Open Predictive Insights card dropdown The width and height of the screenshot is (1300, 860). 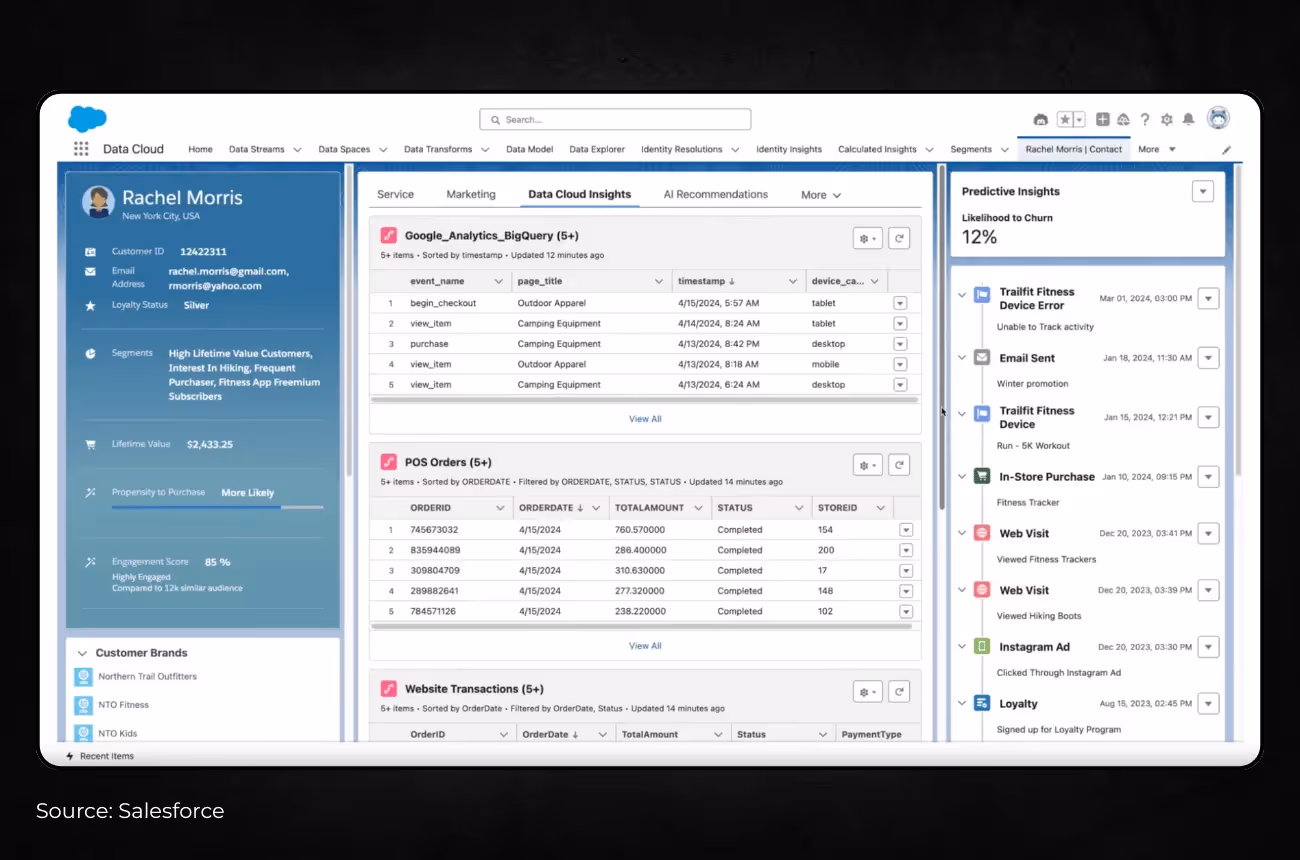(1203, 191)
